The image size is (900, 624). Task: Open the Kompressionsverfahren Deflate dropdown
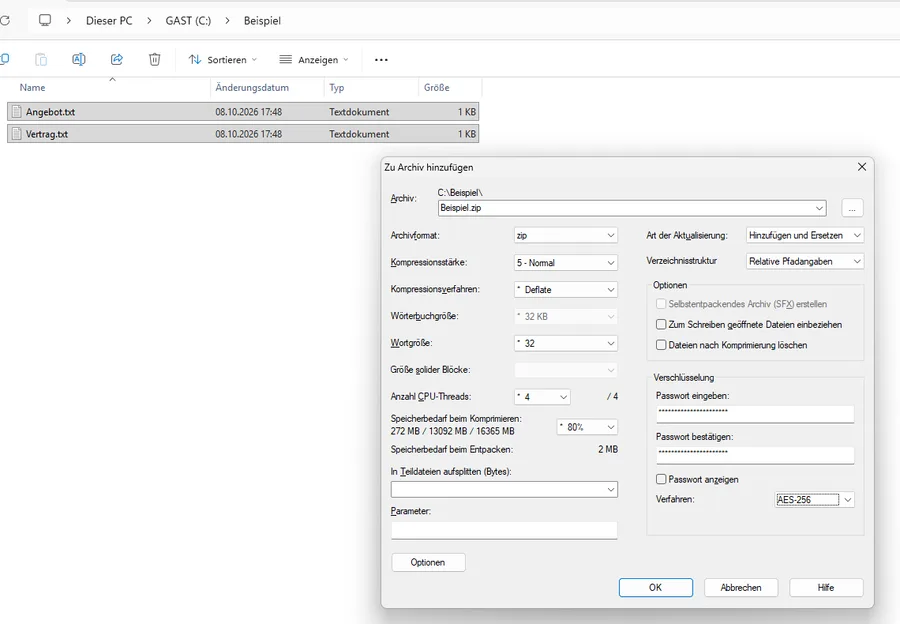[x=566, y=289]
